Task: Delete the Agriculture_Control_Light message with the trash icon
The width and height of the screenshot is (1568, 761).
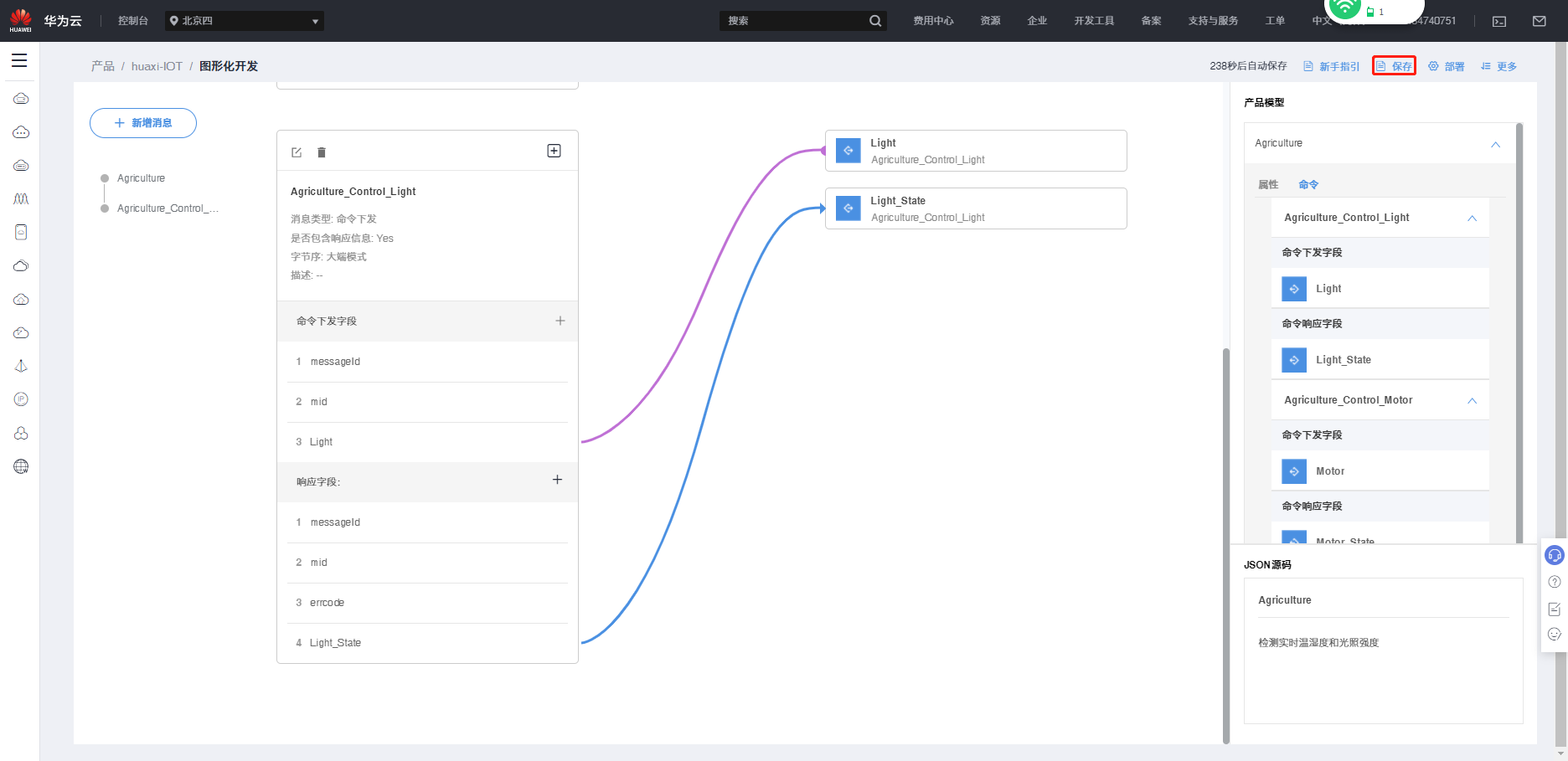Action: pyautogui.click(x=322, y=152)
